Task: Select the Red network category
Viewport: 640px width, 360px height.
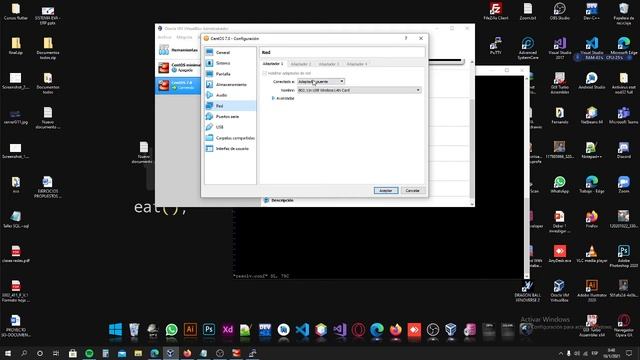Action: point(230,106)
